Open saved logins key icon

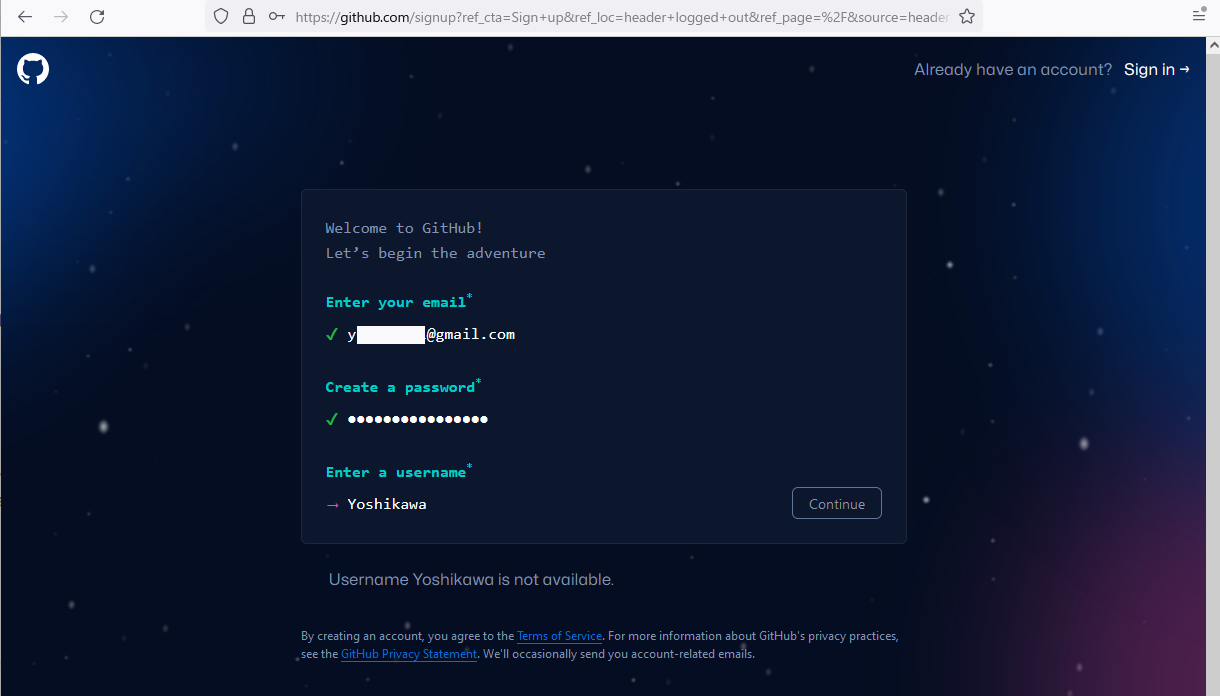coord(277,16)
